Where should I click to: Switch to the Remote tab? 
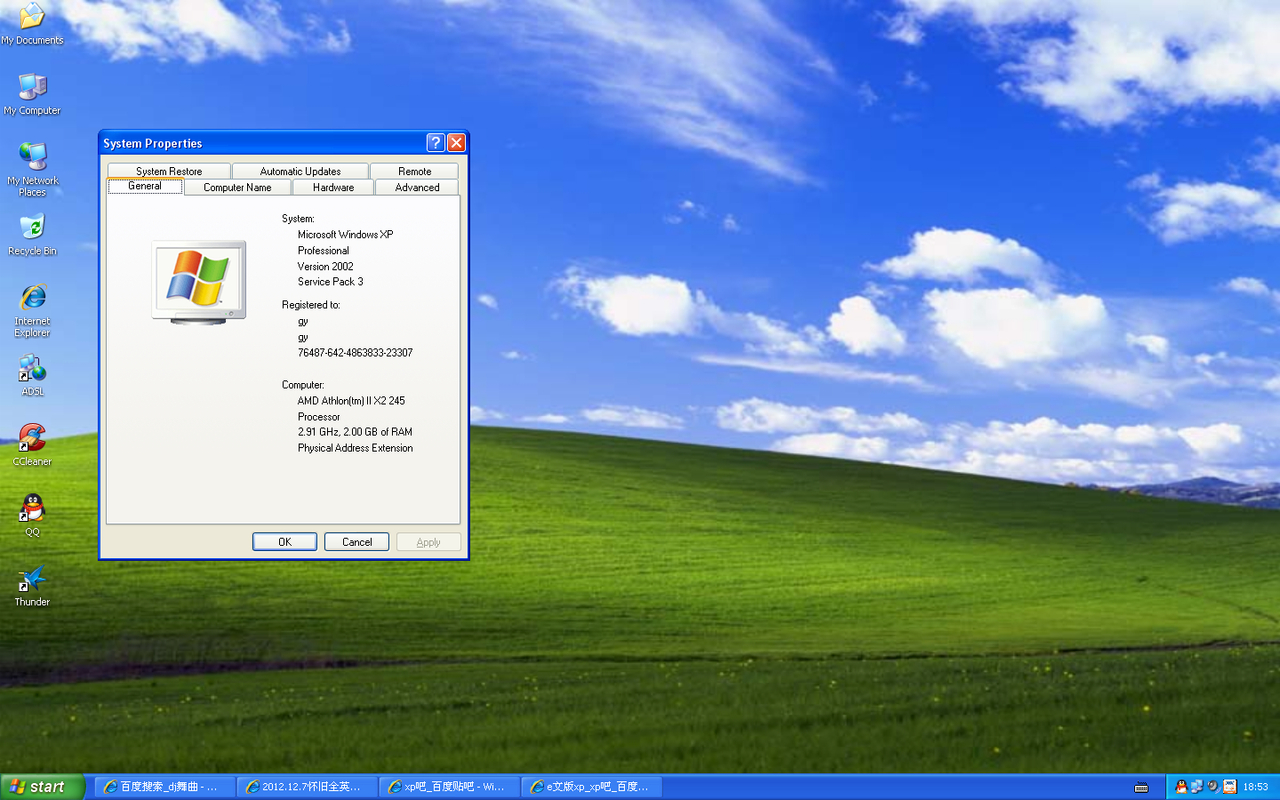[414, 171]
